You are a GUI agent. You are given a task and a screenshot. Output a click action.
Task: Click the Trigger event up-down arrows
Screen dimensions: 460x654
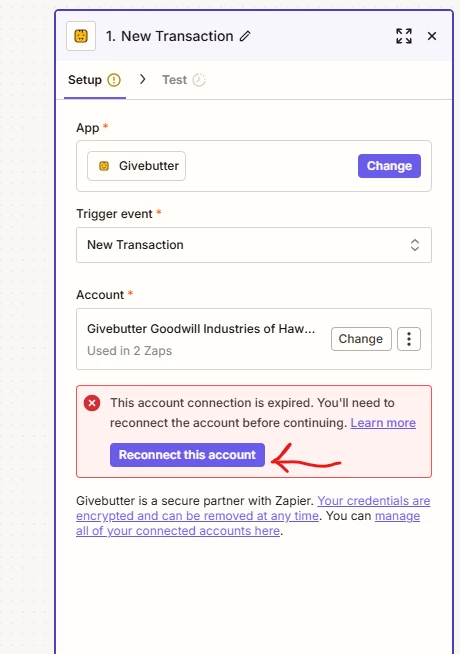[x=415, y=245]
